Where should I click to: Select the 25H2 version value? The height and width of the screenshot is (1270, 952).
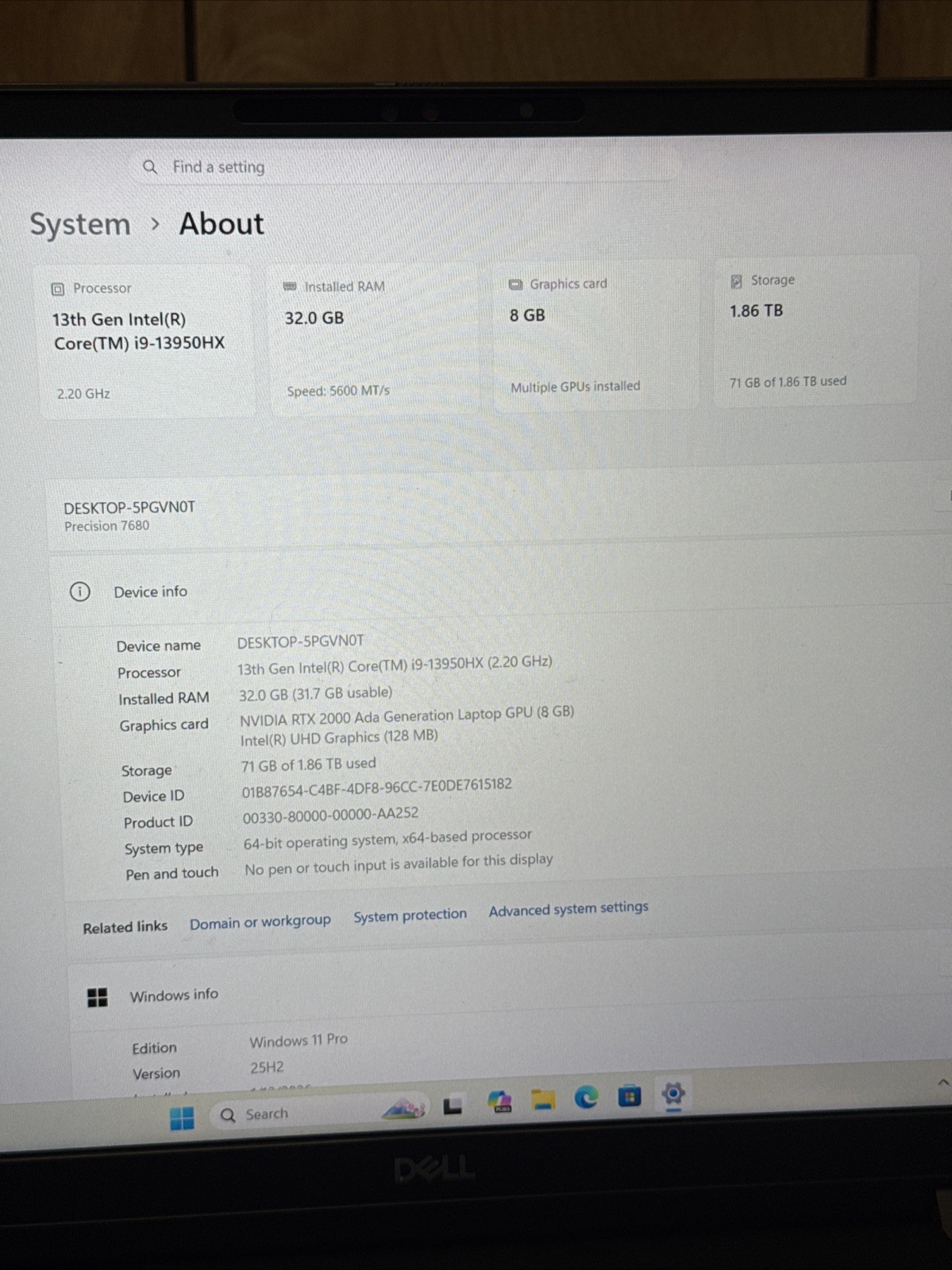coord(267,1067)
